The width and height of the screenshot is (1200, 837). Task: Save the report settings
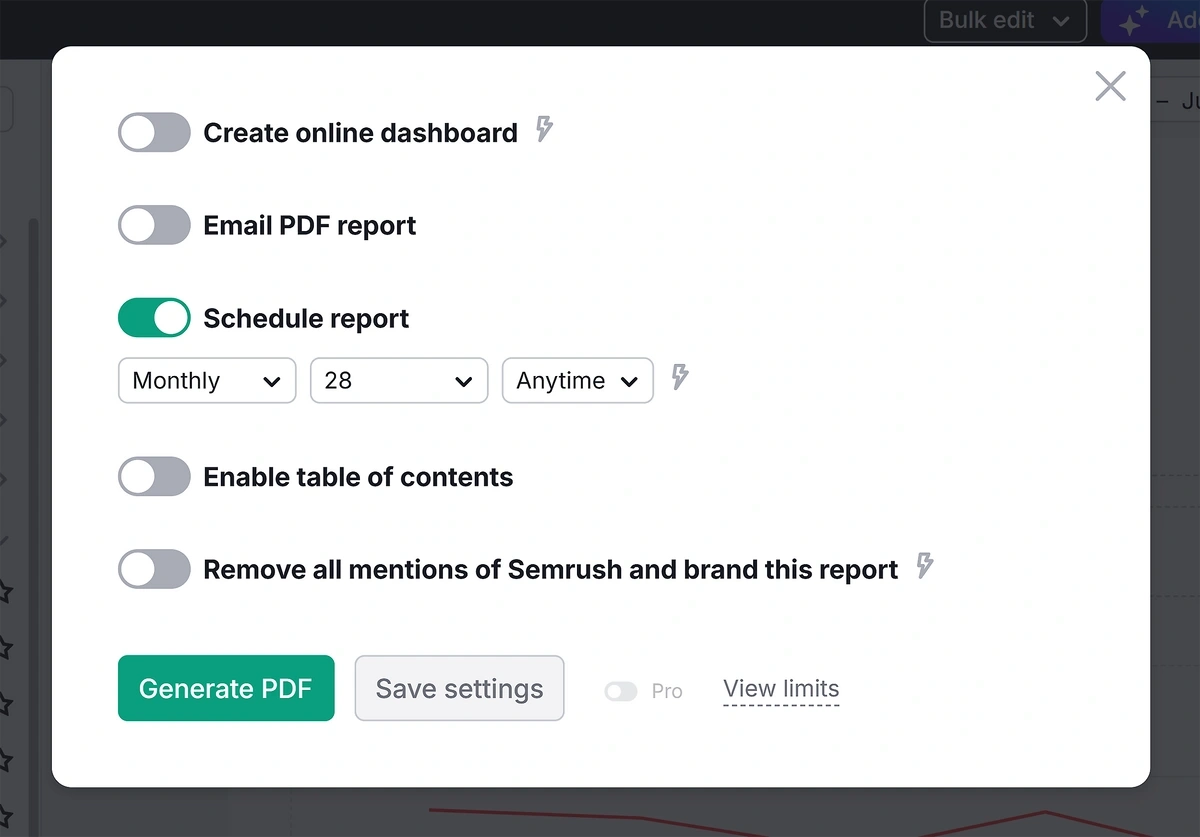[x=459, y=688]
